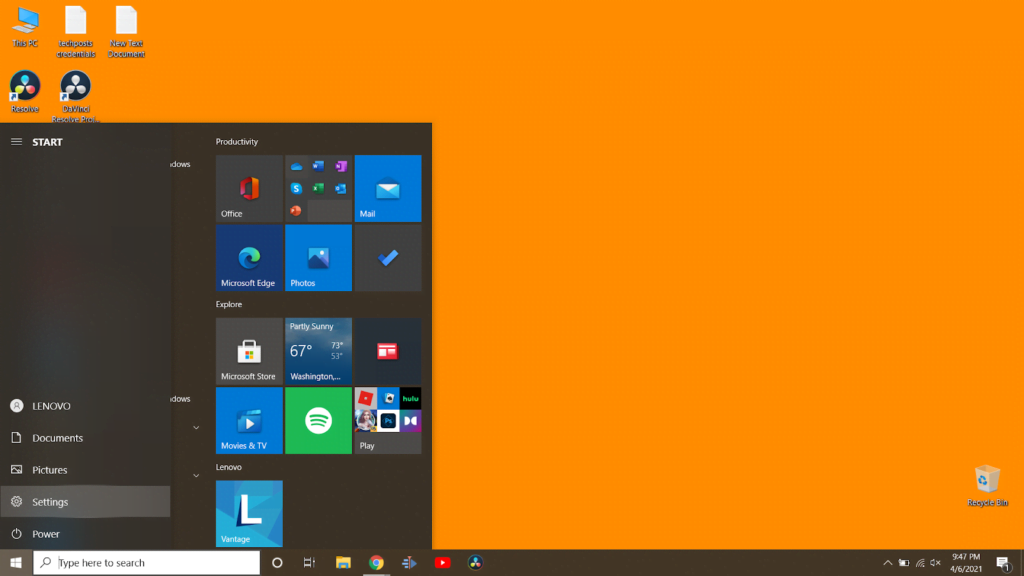Image resolution: width=1024 pixels, height=576 pixels.
Task: Expand the lower app list chevron
Action: click(196, 475)
